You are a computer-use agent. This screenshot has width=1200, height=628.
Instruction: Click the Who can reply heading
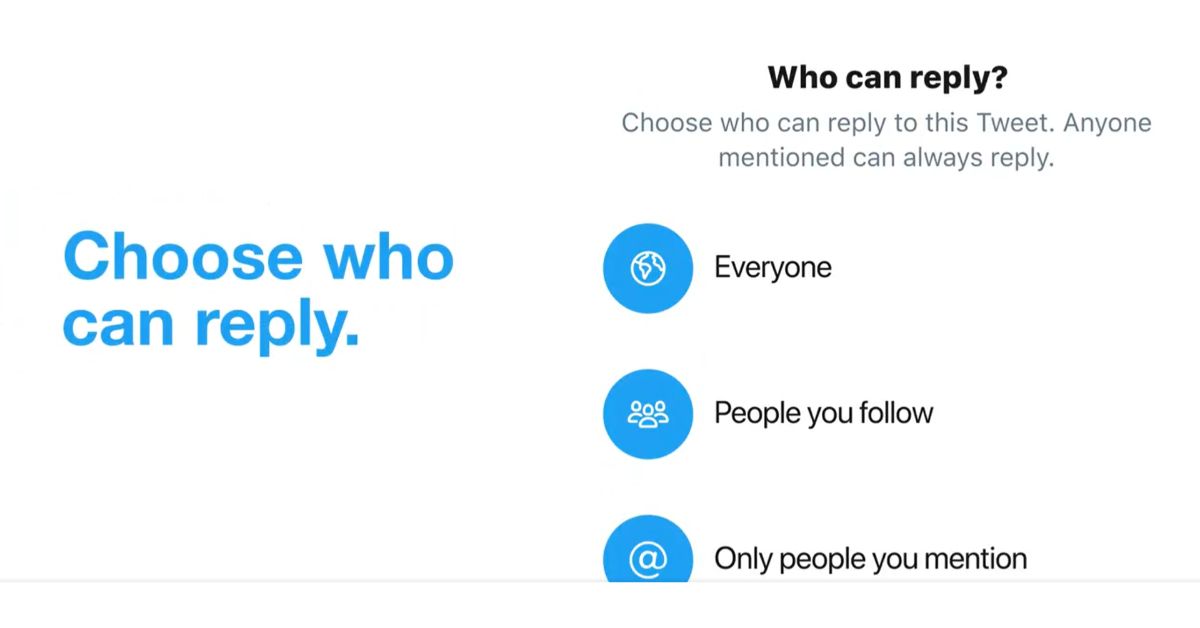click(x=886, y=76)
